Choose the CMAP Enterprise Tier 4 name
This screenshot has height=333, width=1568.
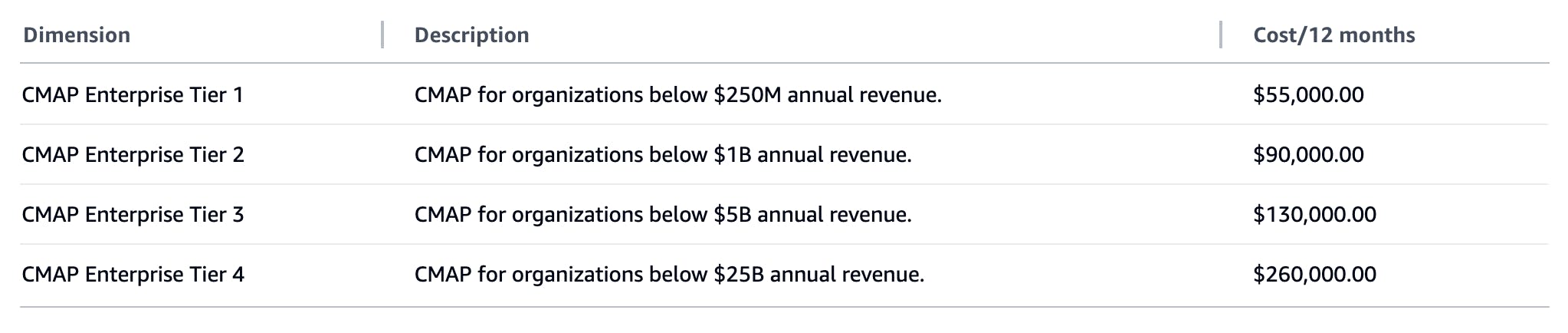133,275
